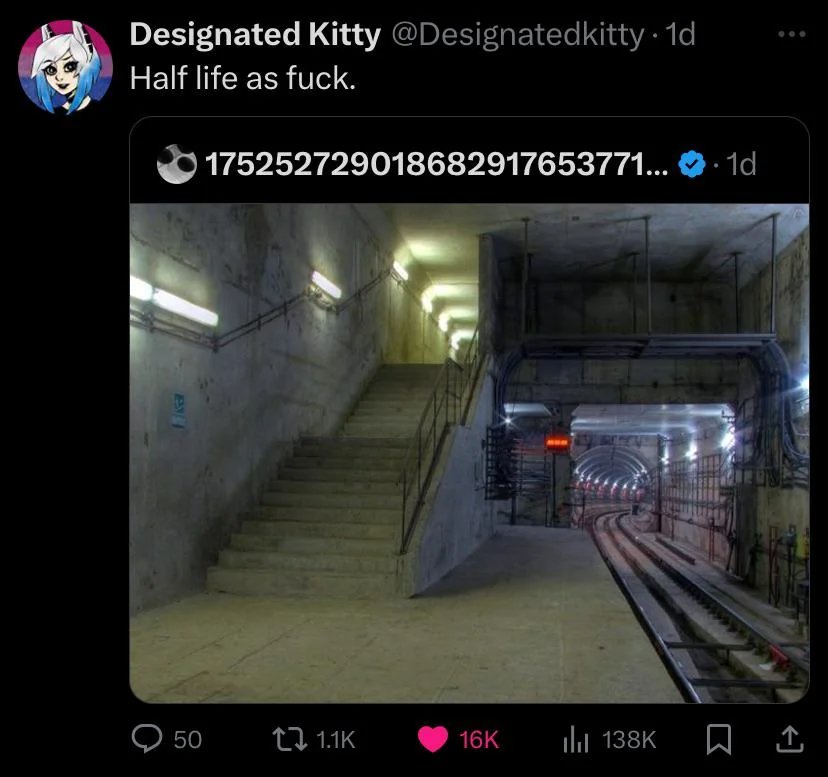The image size is (828, 777).
Task: Click the share upload icon
Action: click(x=789, y=738)
